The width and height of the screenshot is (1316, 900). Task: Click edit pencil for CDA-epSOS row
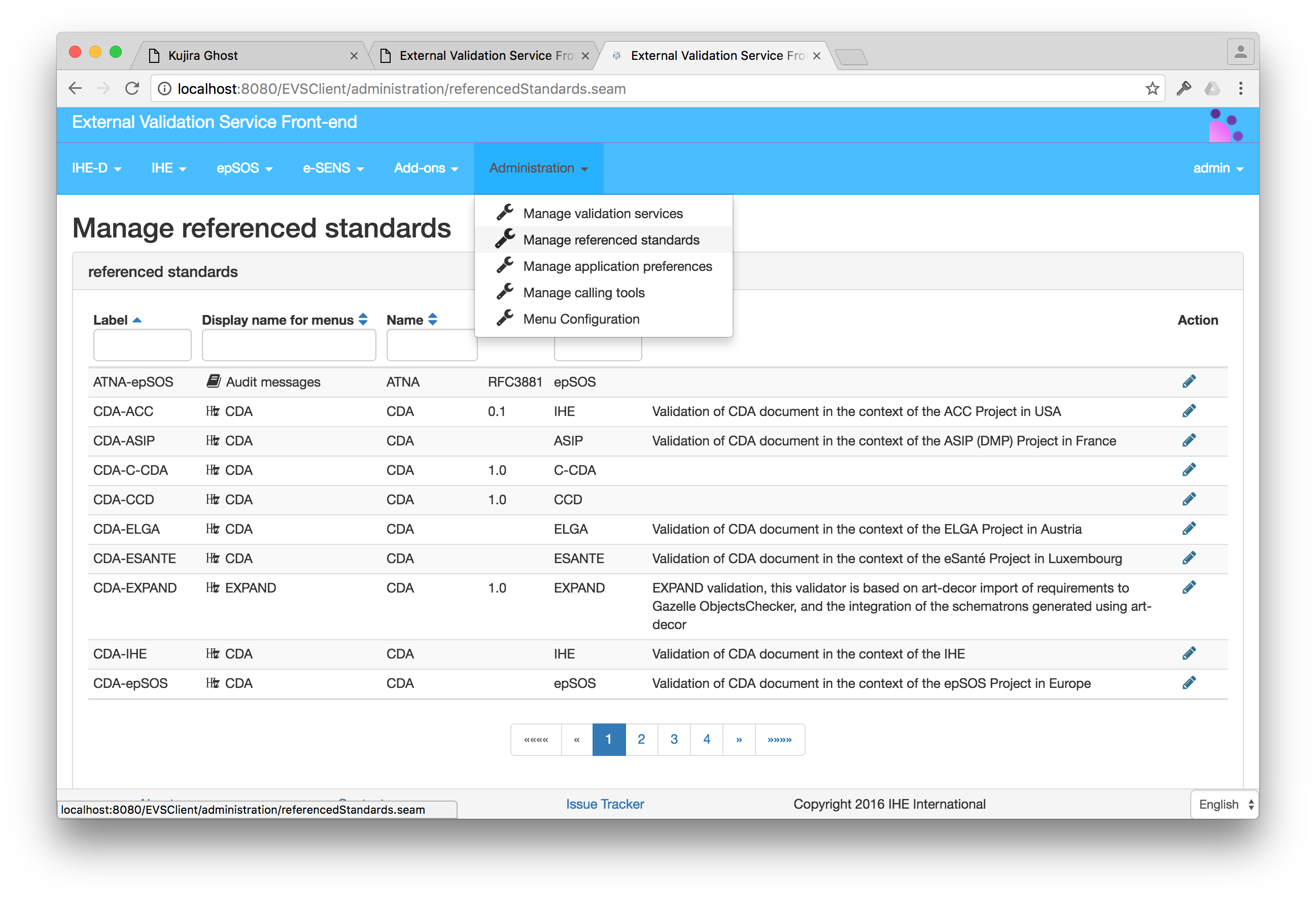[x=1189, y=682]
